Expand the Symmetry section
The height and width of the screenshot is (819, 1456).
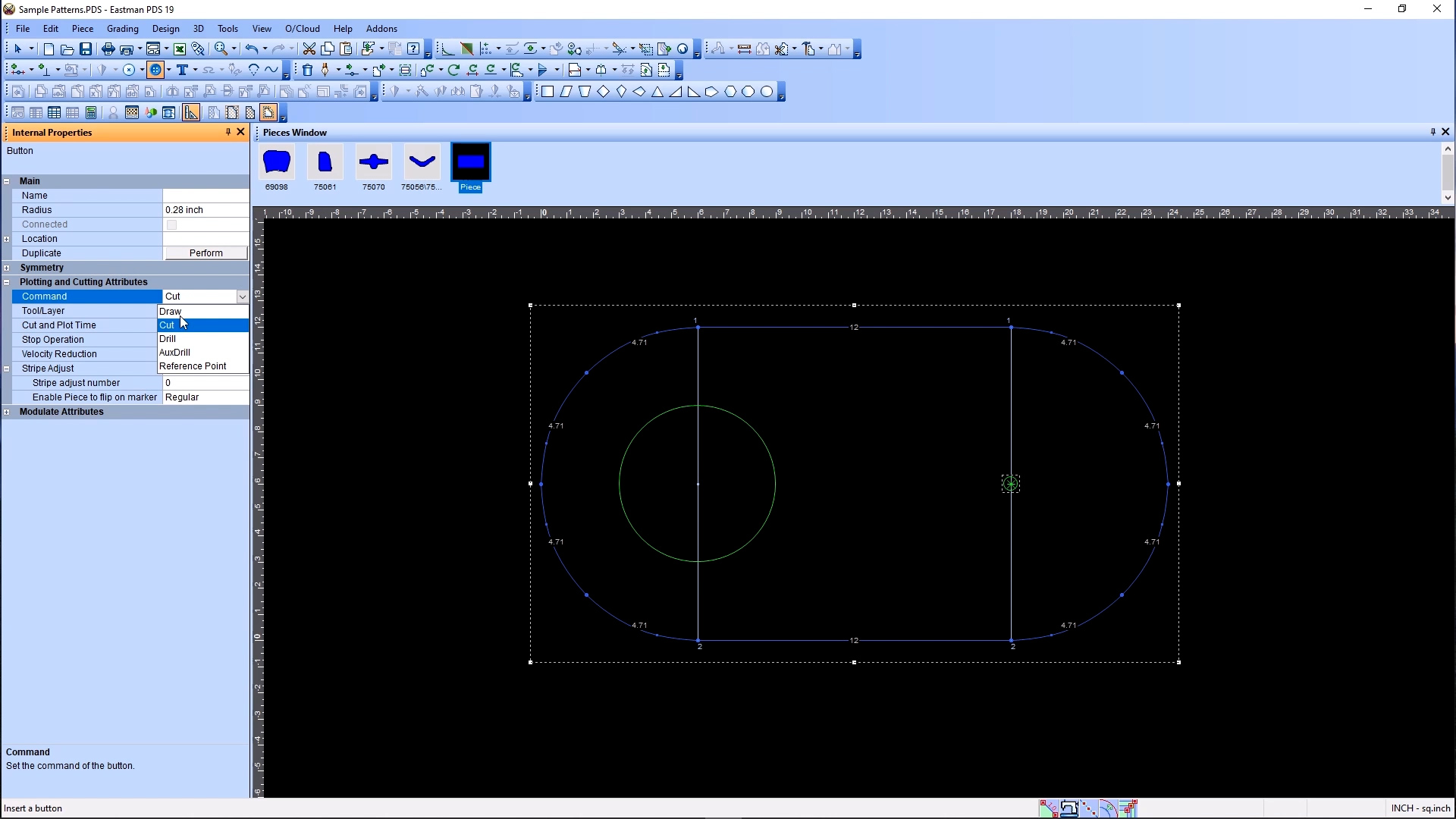point(9,267)
